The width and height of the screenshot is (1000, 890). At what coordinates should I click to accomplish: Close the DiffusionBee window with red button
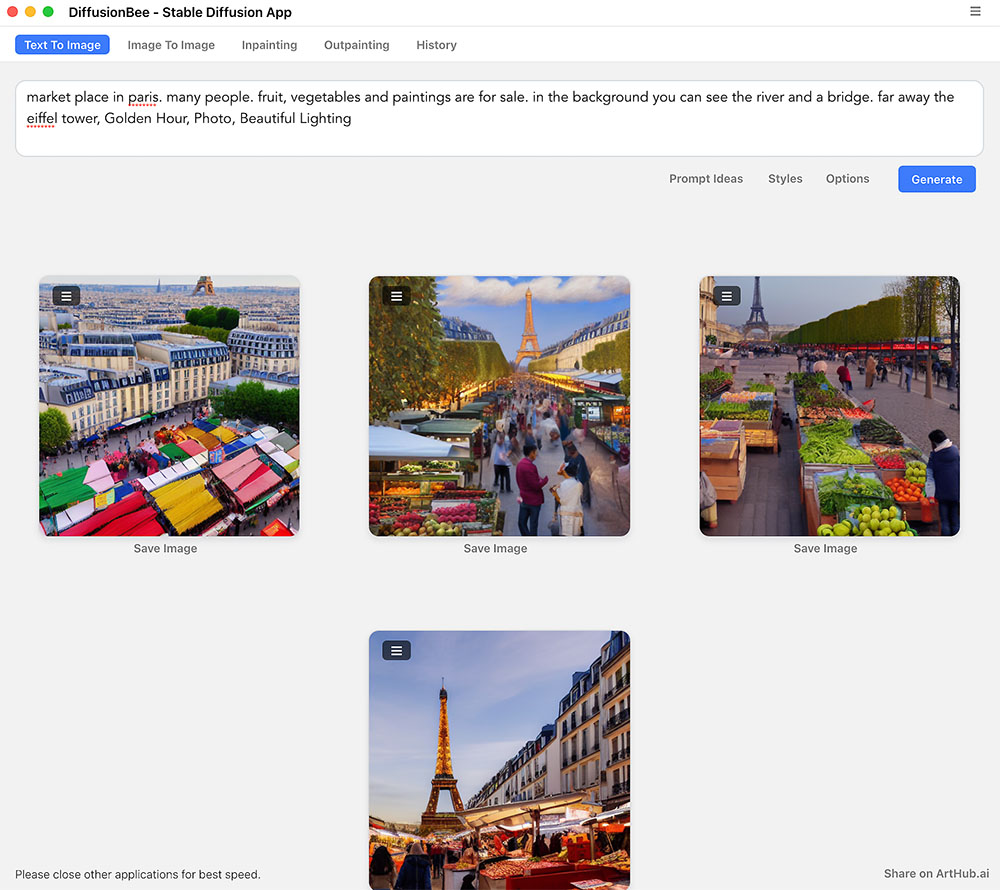click(x=12, y=11)
